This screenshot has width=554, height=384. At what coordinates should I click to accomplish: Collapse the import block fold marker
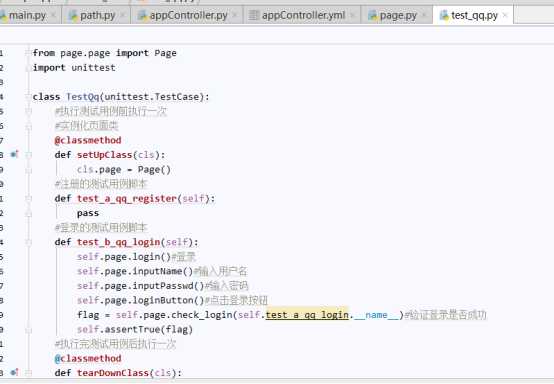pyautogui.click(x=28, y=53)
